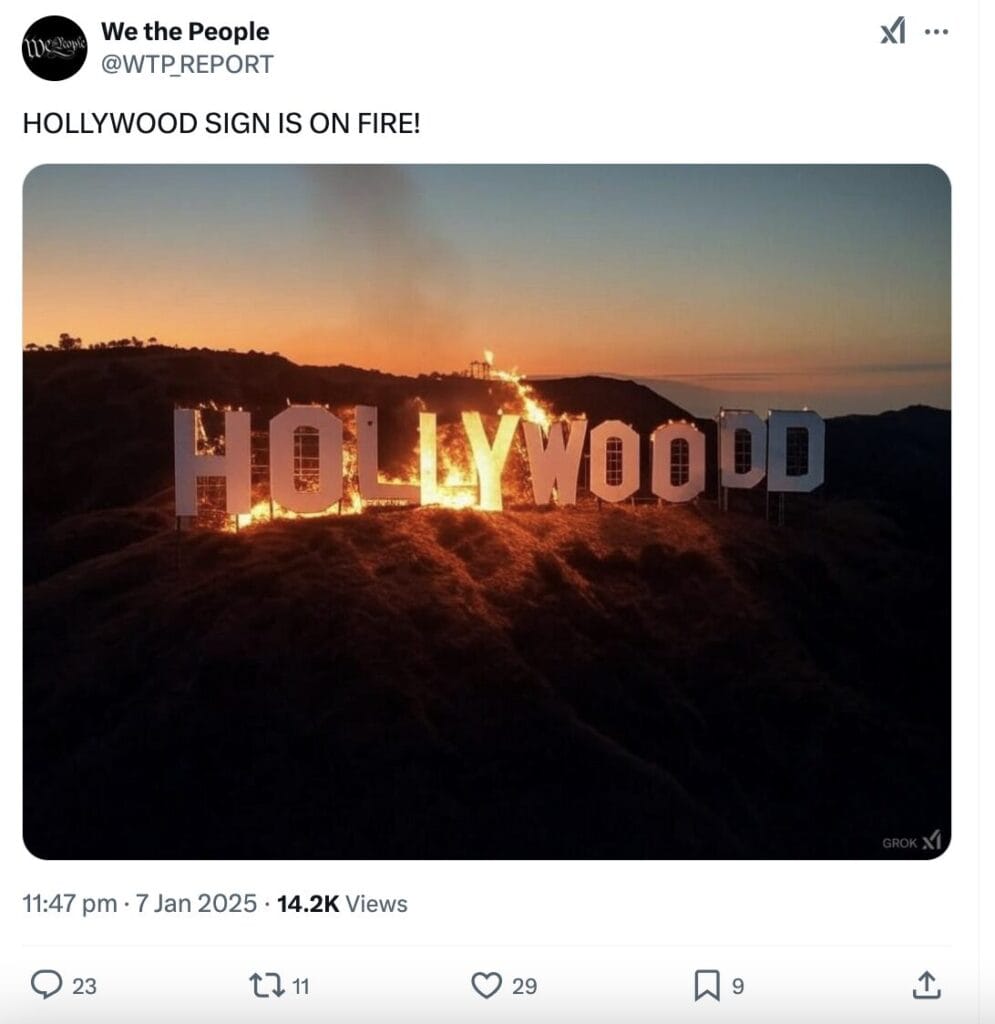
Task: Click the 9 bookmarks count
Action: coord(738,986)
